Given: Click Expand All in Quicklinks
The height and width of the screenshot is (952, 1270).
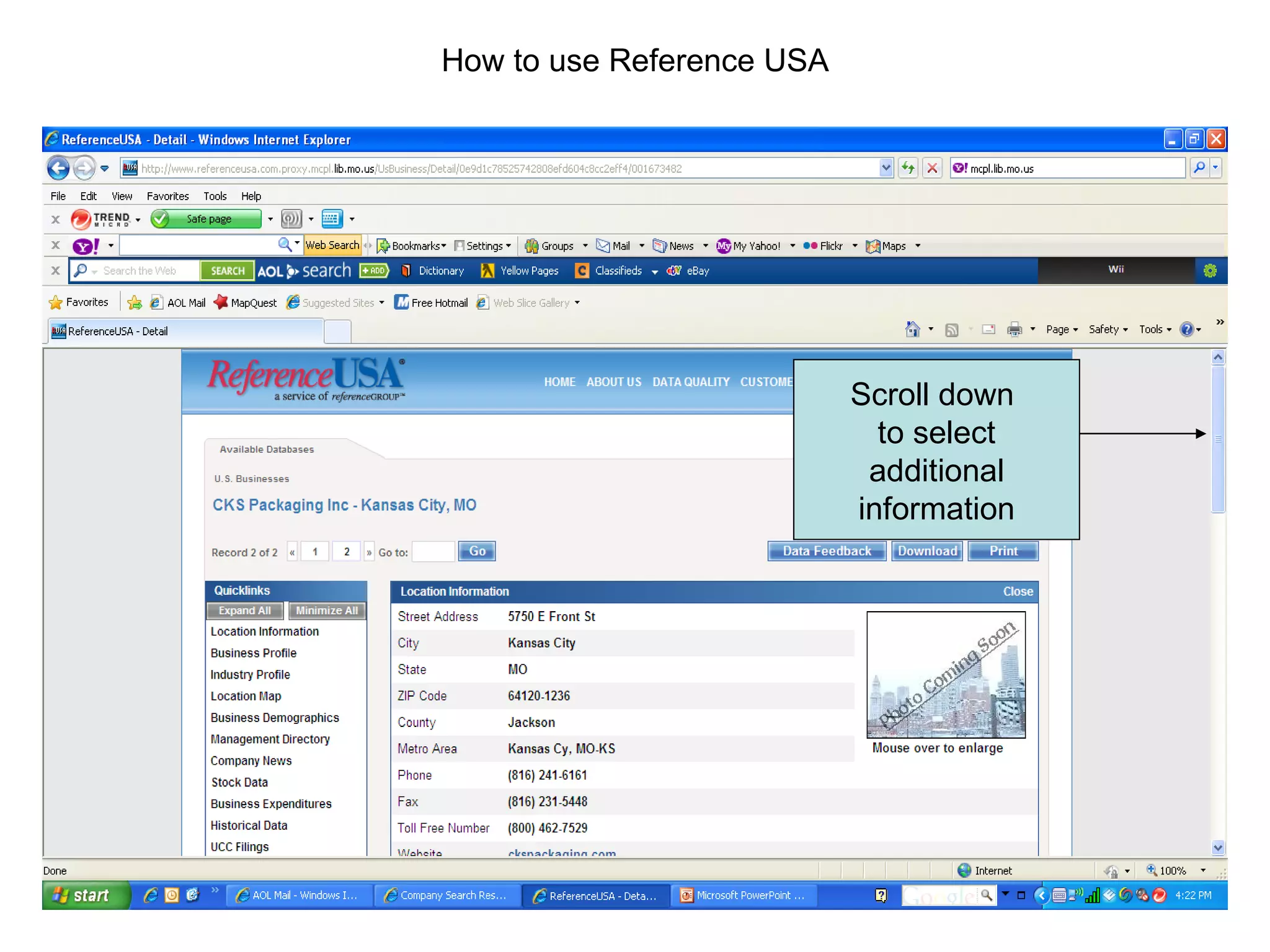Looking at the screenshot, I should (x=244, y=610).
